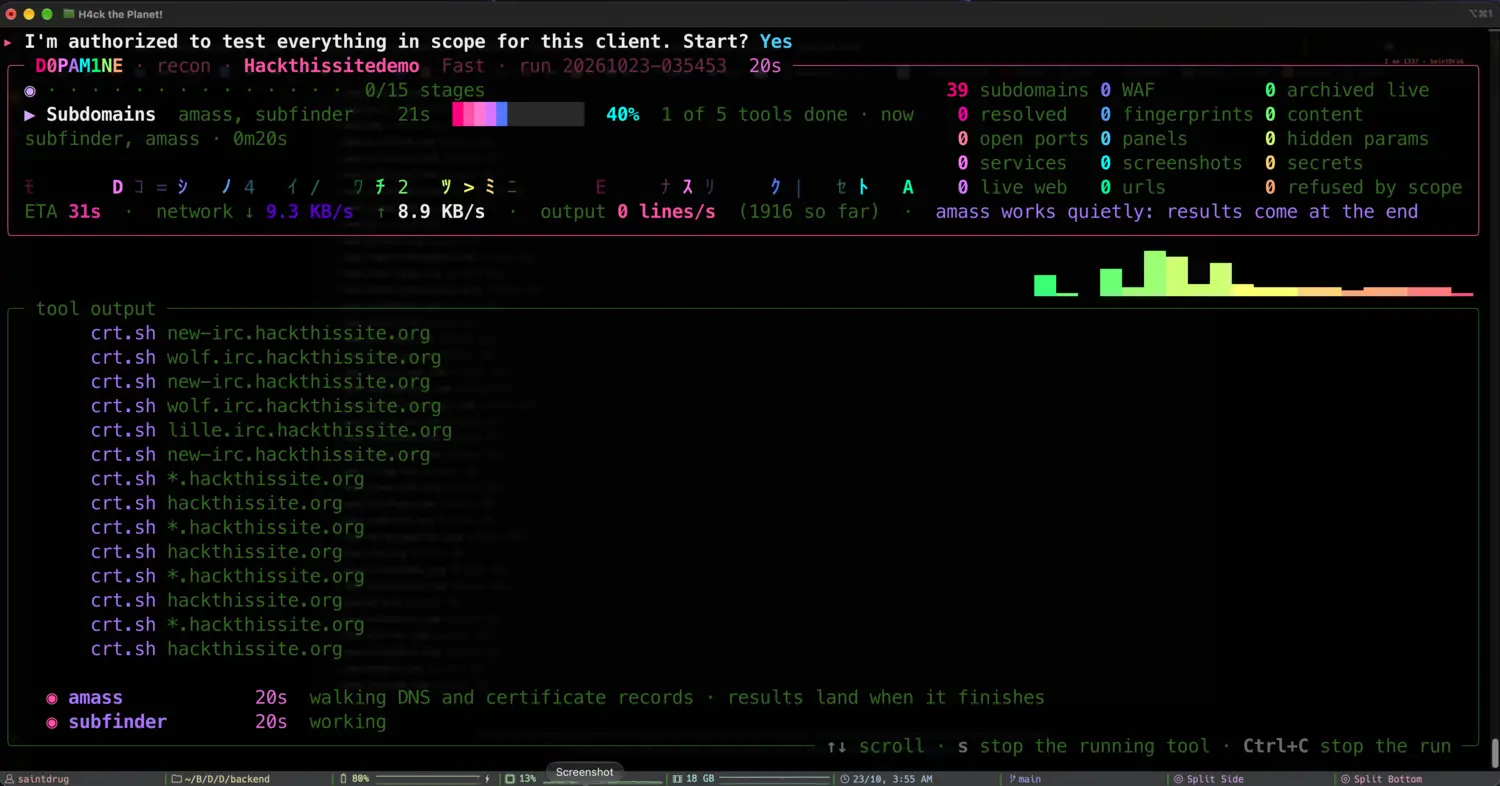
Task: Click the 'lille.irc.hackthissite.org' output line
Action: pos(309,430)
